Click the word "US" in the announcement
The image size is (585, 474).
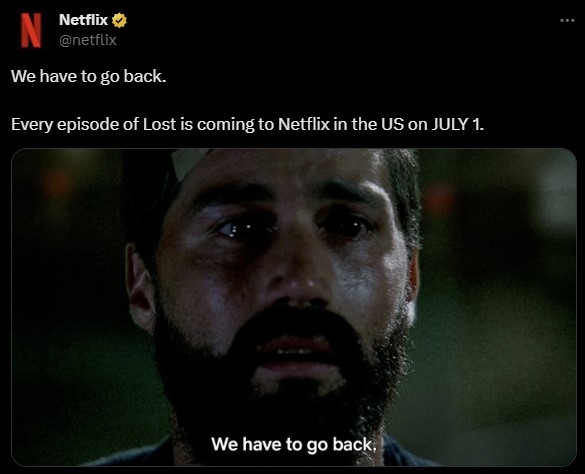coord(392,124)
